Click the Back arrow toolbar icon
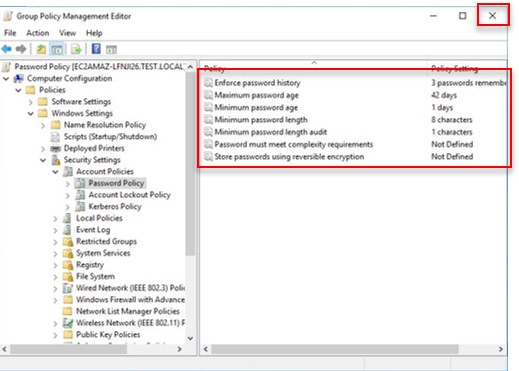Viewport: 519px width, 371px height. pyautogui.click(x=7, y=49)
